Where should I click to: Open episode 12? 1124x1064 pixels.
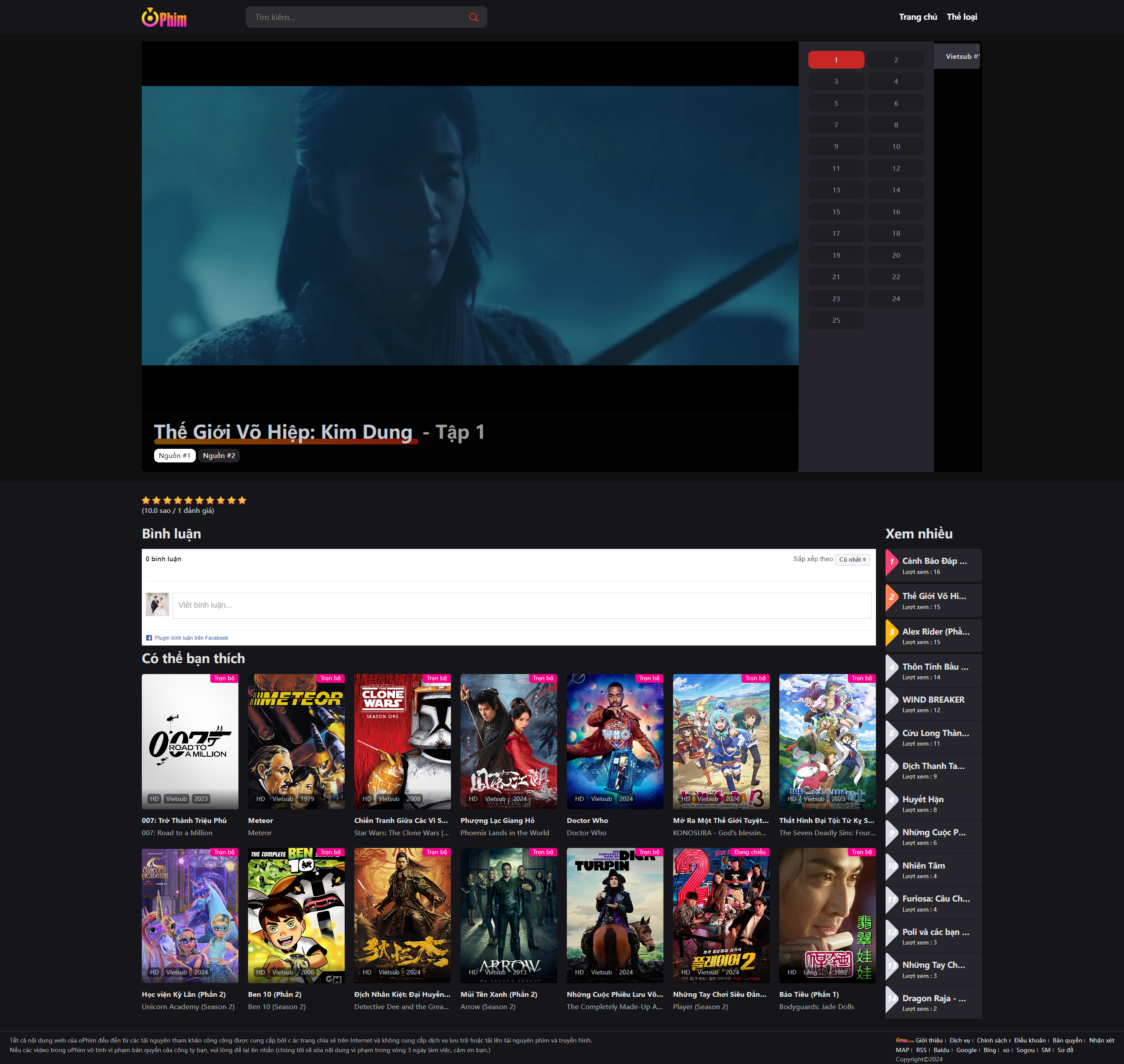(895, 169)
